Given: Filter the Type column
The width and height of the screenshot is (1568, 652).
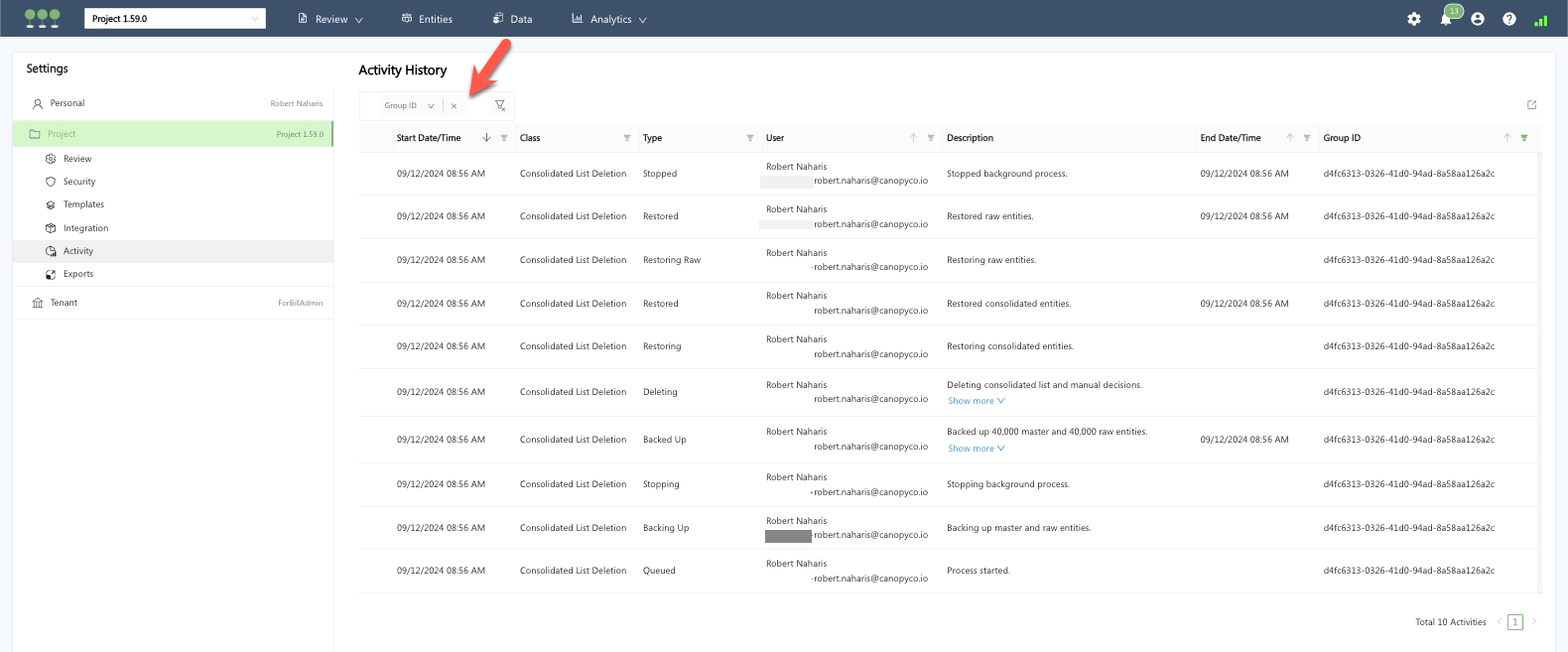Looking at the screenshot, I should coord(750,138).
